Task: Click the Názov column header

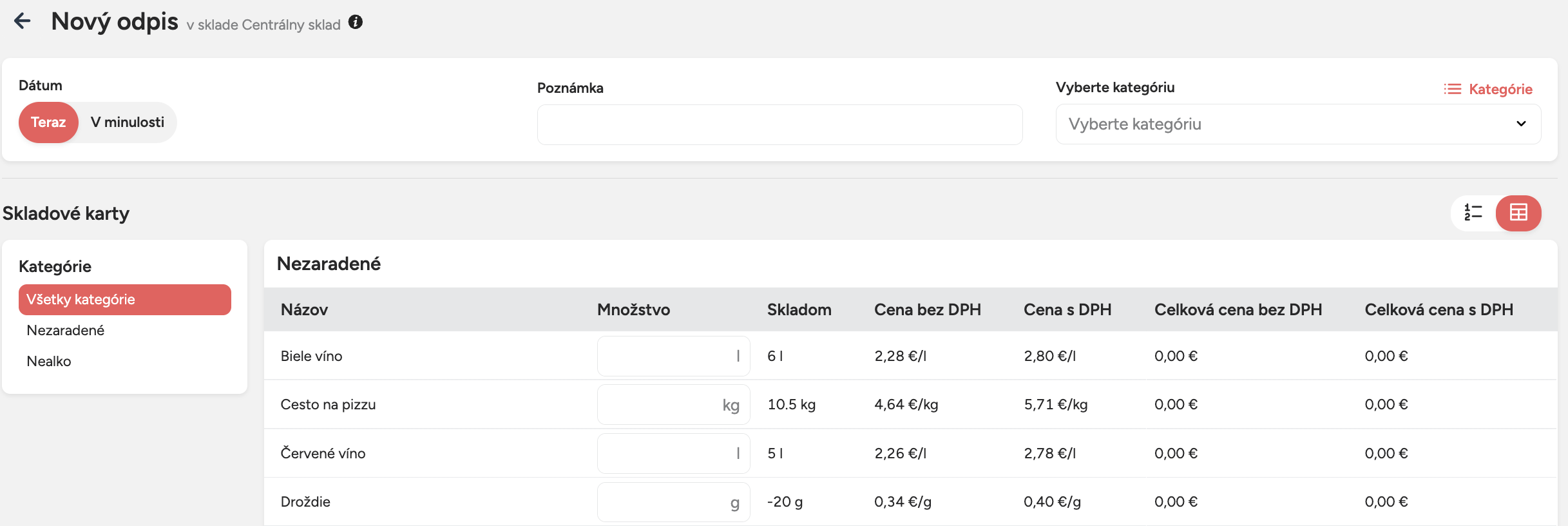Action: [305, 310]
